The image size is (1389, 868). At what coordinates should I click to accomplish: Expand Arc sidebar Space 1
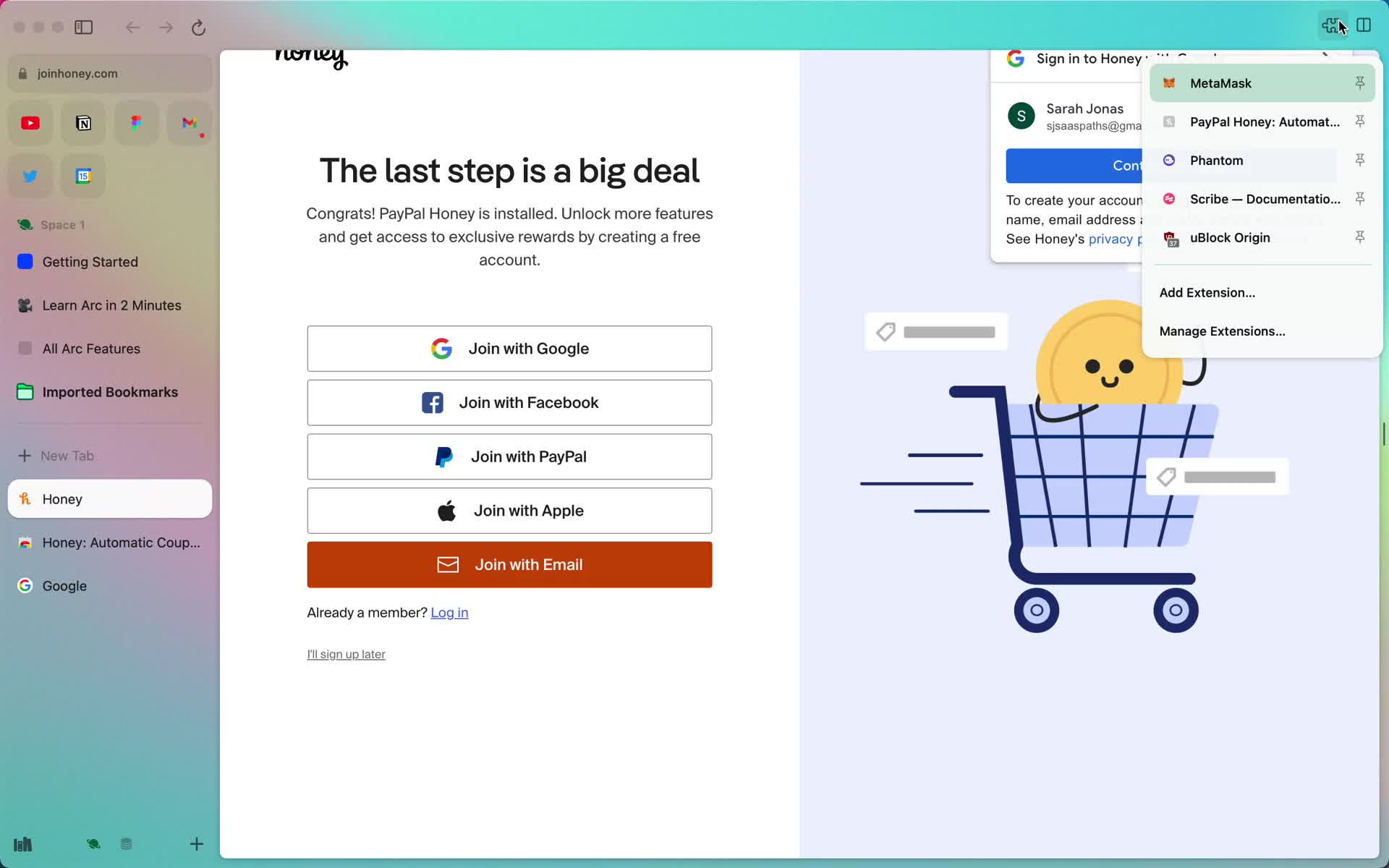62,225
